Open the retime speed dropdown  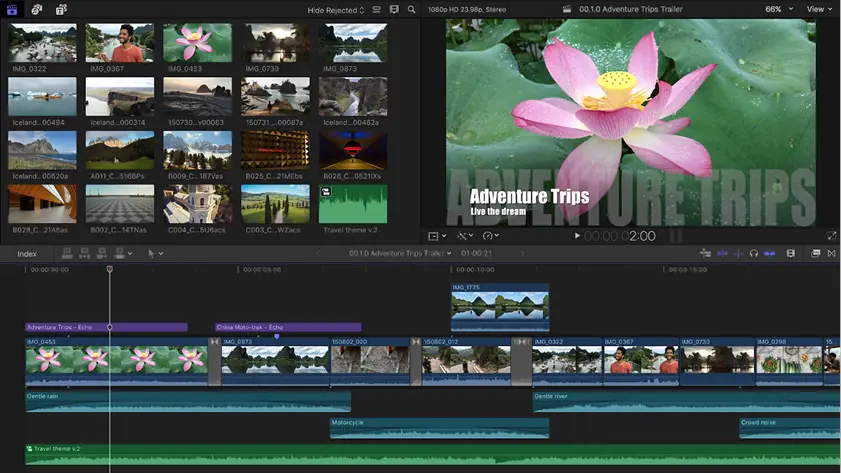click(x=491, y=235)
